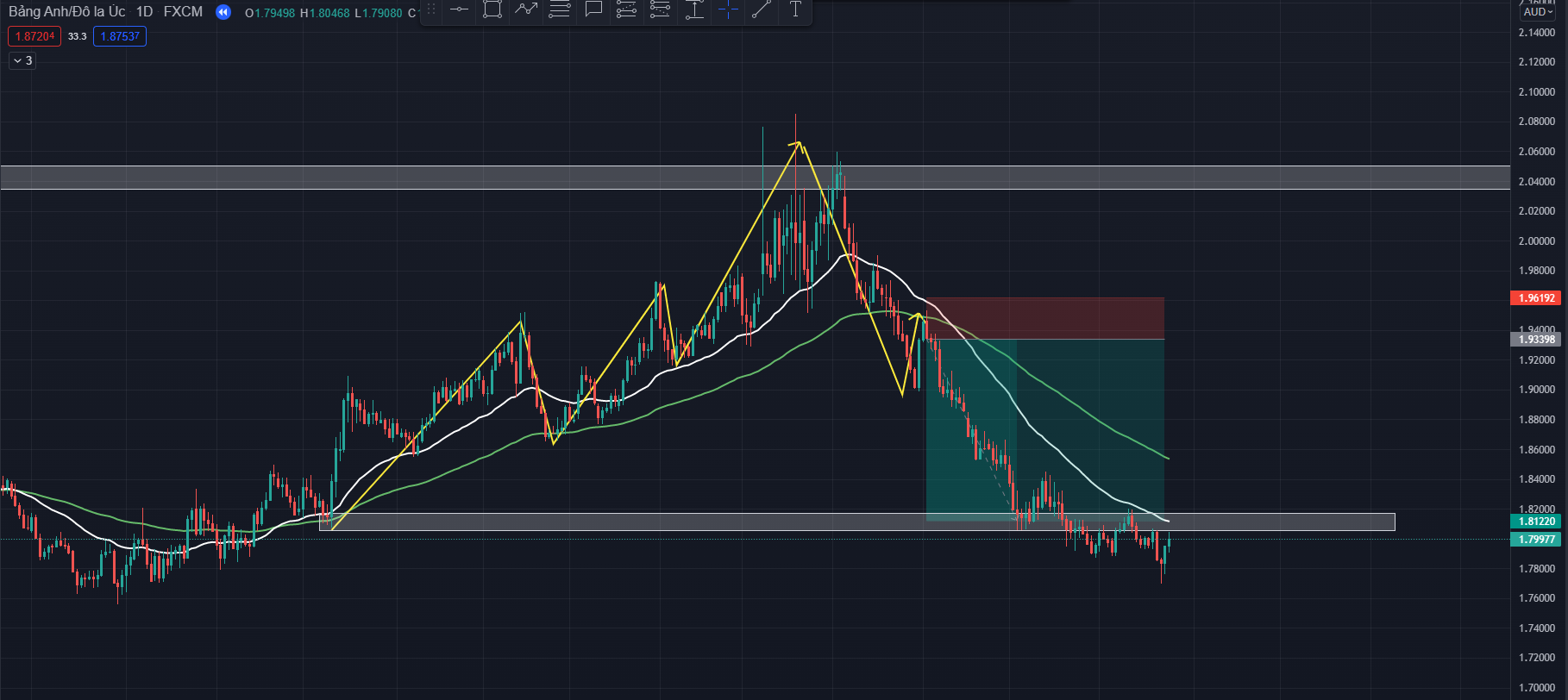Click the red sell price 1.87204
Image resolution: width=1568 pixels, height=700 pixels.
tap(34, 36)
